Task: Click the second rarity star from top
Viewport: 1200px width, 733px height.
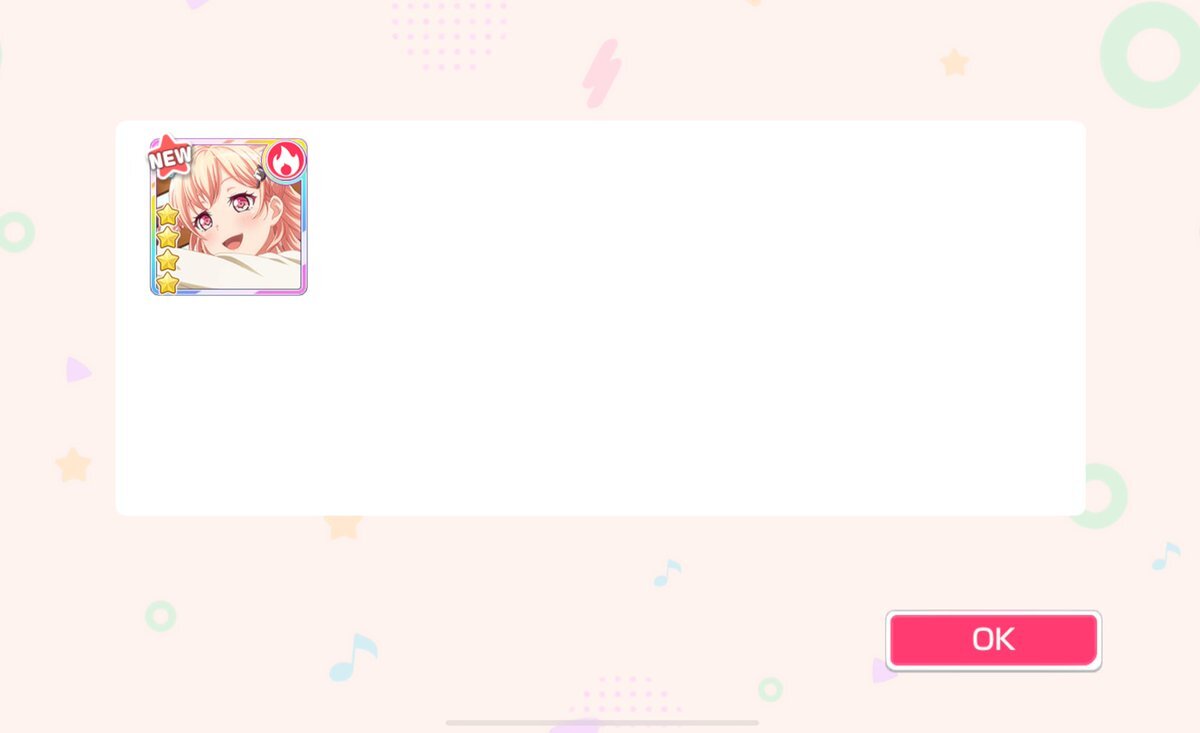Action: click(x=168, y=238)
